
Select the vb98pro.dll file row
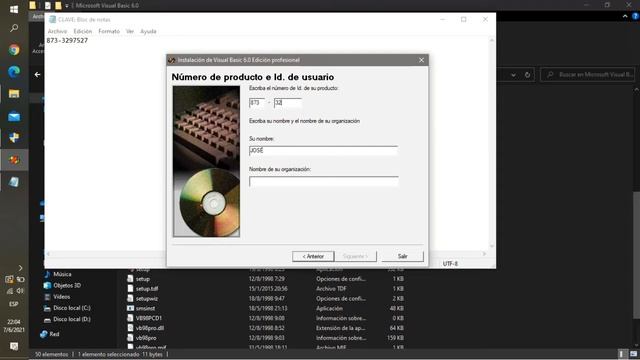click(x=265, y=328)
